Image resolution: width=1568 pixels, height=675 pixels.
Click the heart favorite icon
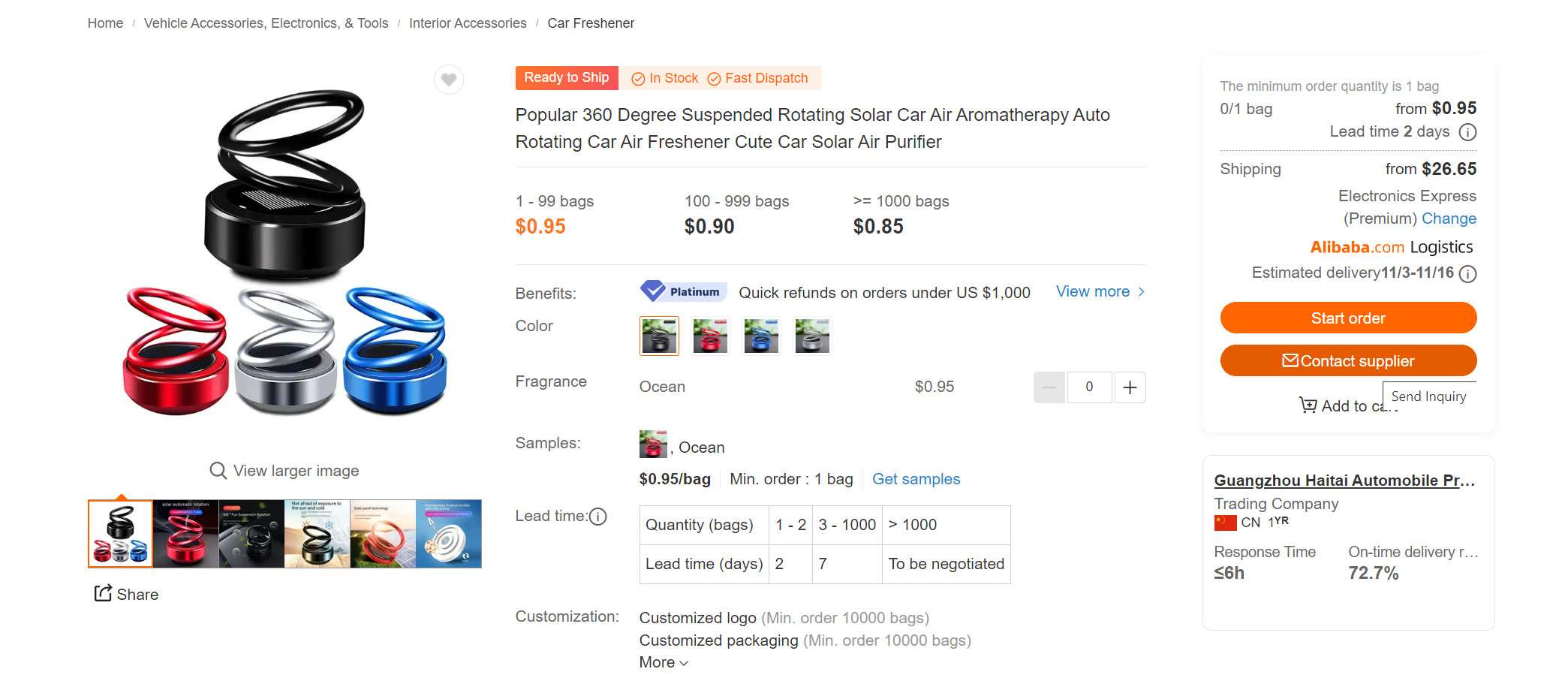(x=449, y=80)
